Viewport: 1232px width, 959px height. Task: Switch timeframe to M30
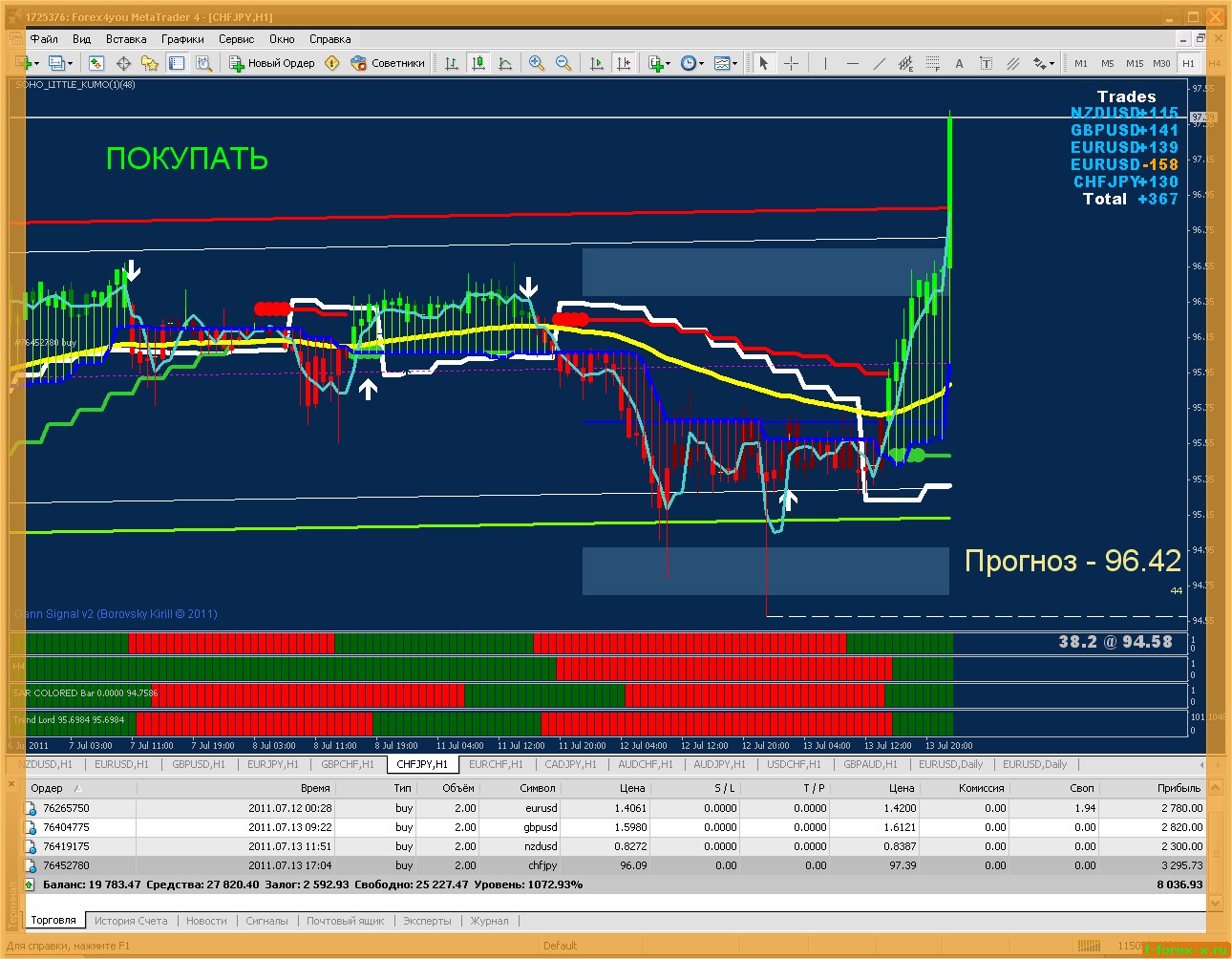click(x=1161, y=63)
